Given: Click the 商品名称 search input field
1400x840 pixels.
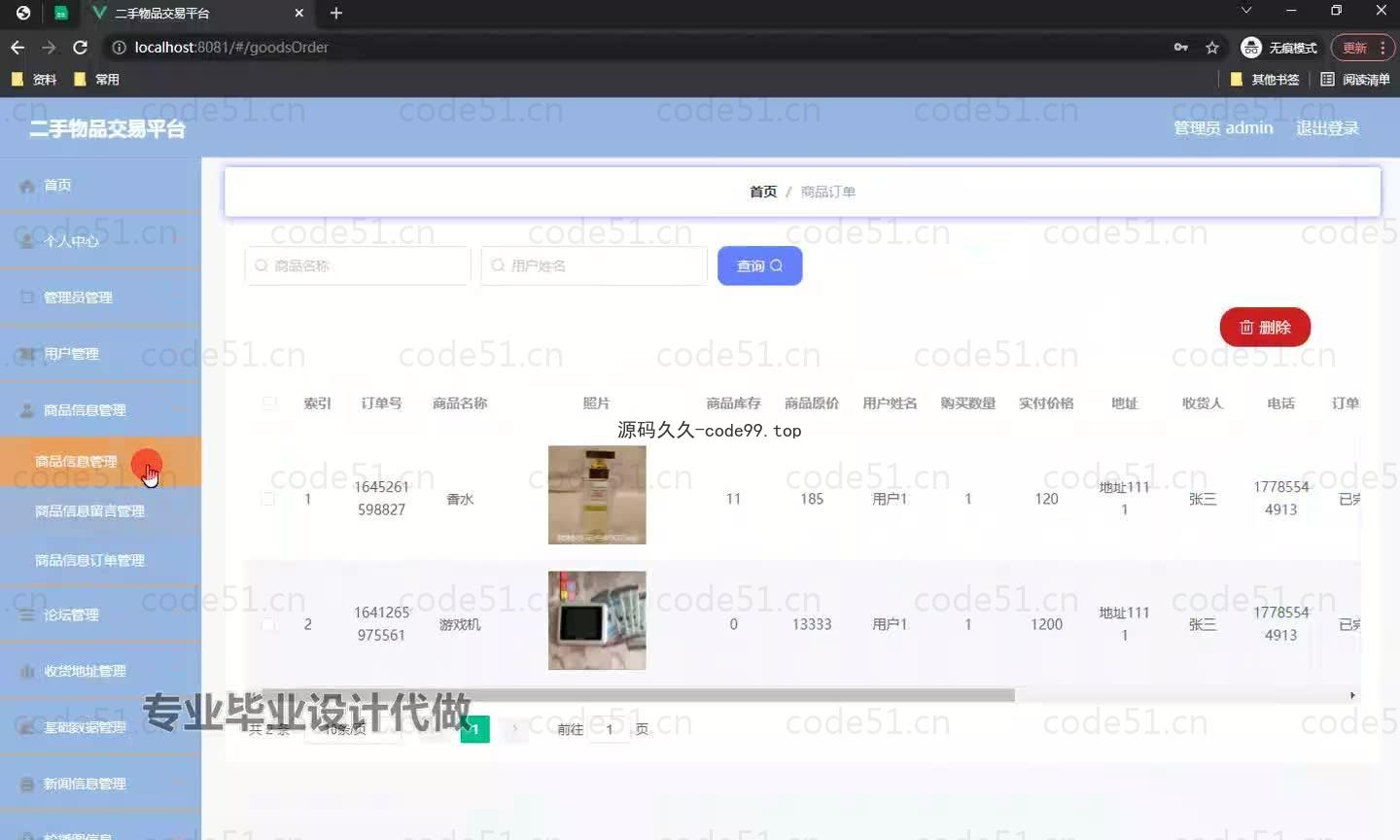Looking at the screenshot, I should coord(358,265).
